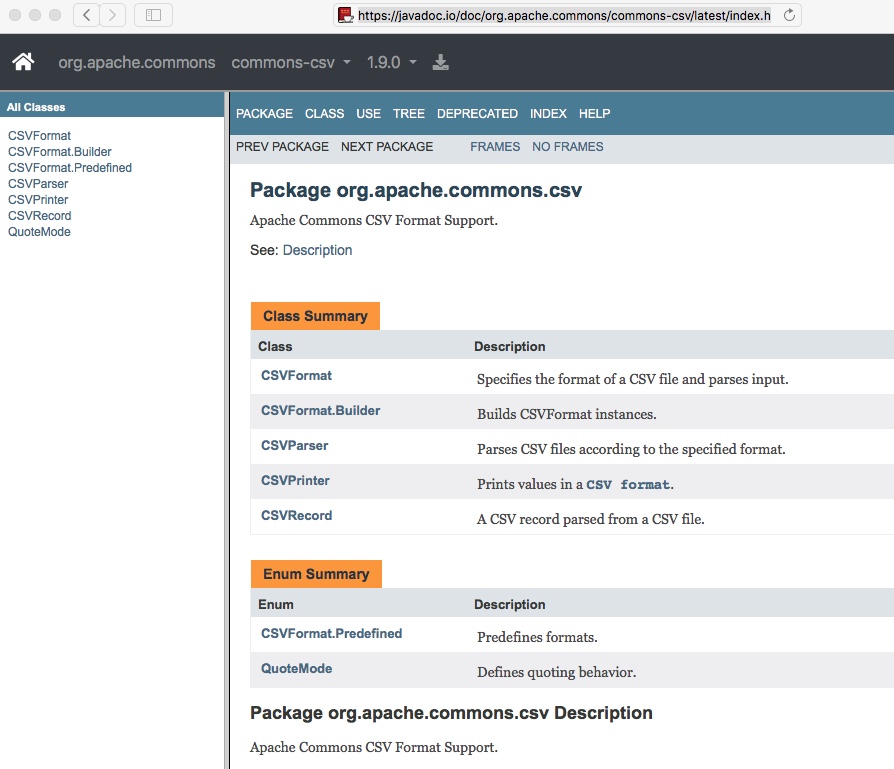Viewport: 894px width, 769px height.
Task: Open CSVRecord in All Classes list
Action: click(40, 215)
